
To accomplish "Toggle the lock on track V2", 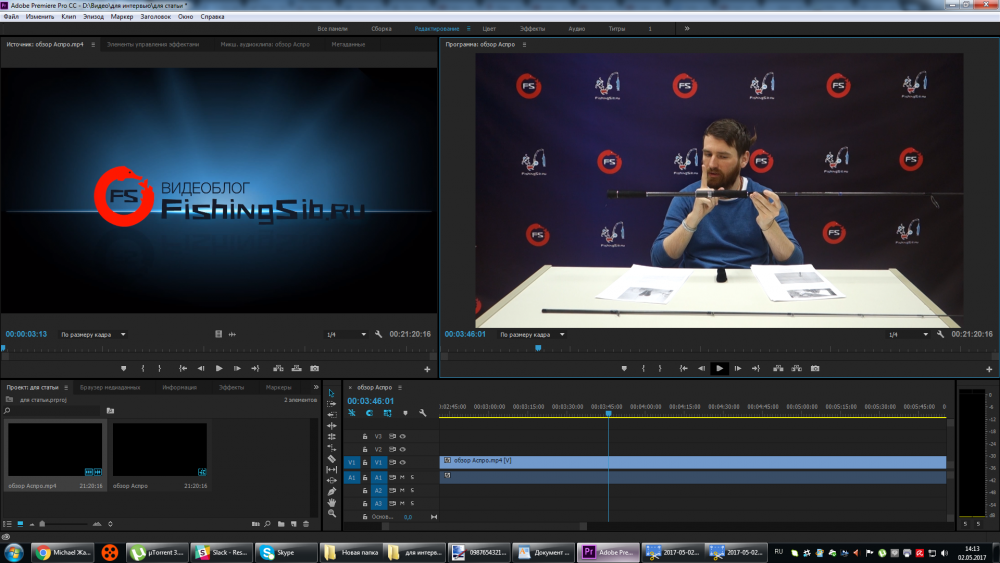I will coord(366,450).
